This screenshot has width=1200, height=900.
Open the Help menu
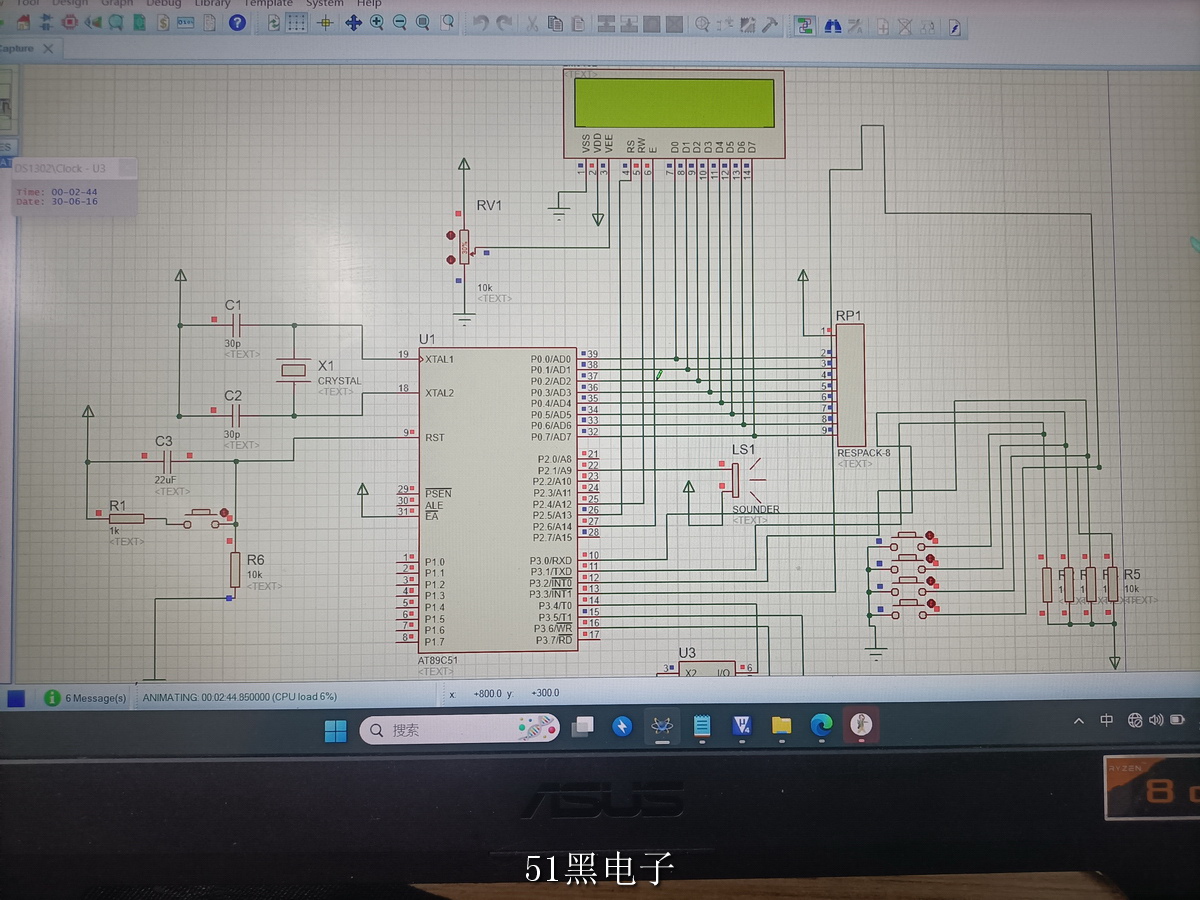coord(369,3)
